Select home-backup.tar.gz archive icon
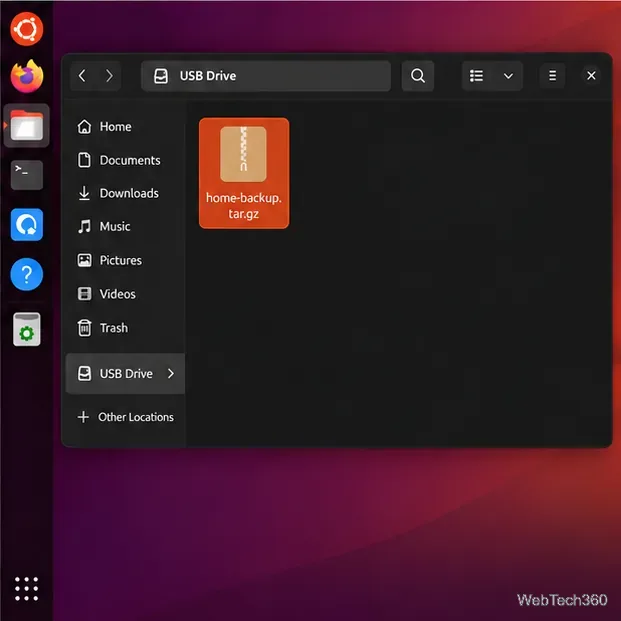The width and height of the screenshot is (621, 621). pyautogui.click(x=243, y=154)
